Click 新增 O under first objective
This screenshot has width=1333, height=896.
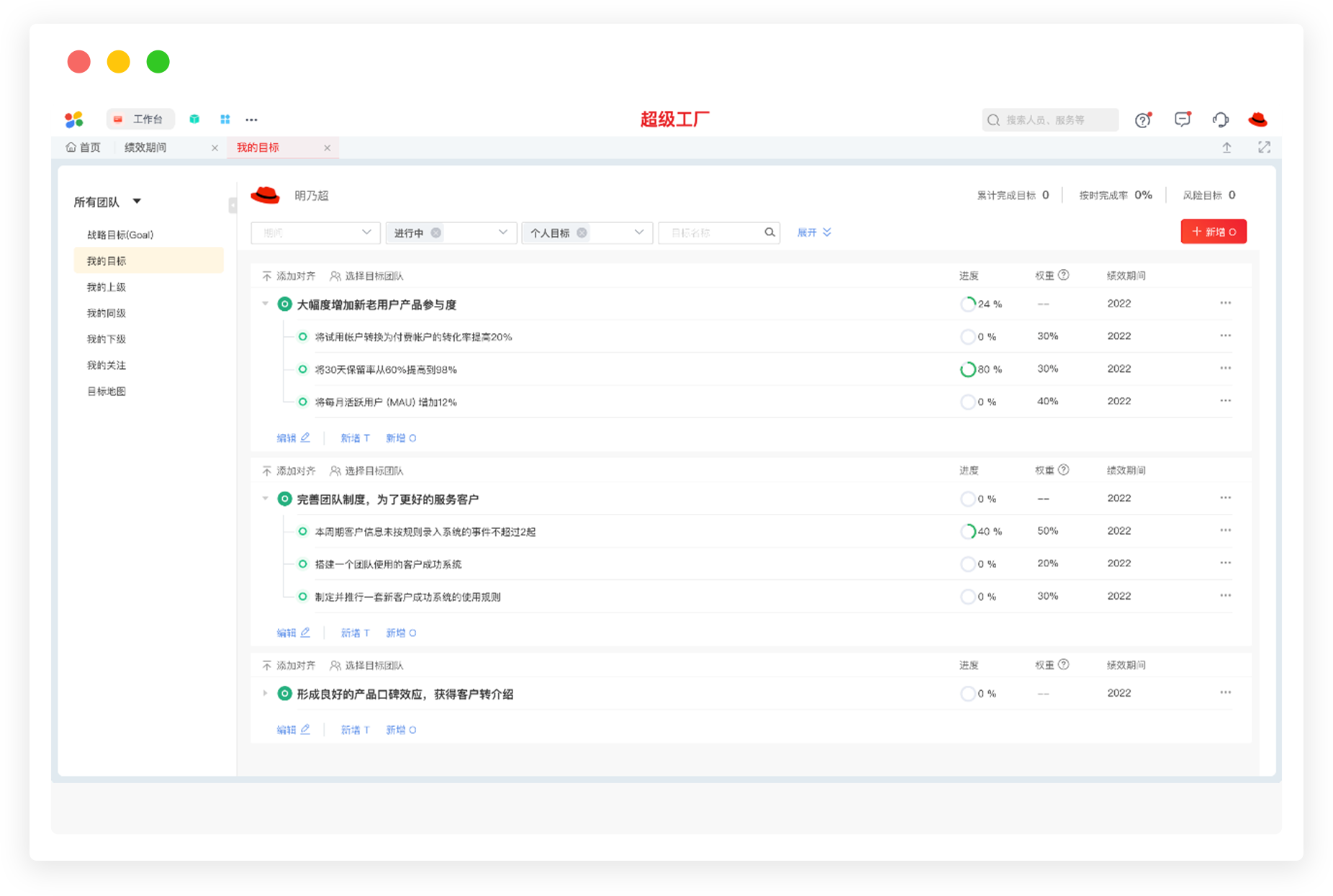click(401, 438)
